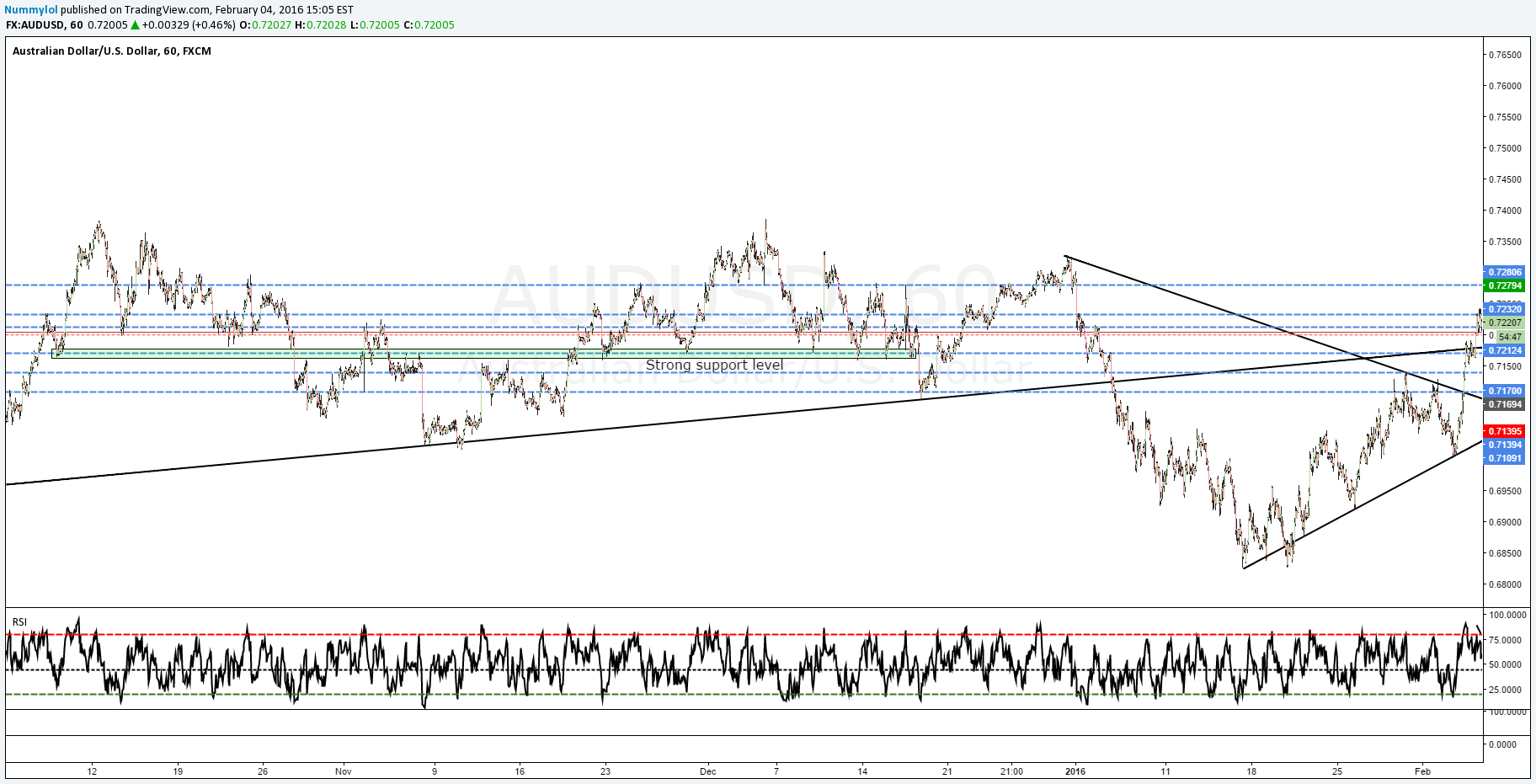Click the +0.00329 (+0.46%) change value

click(x=189, y=24)
